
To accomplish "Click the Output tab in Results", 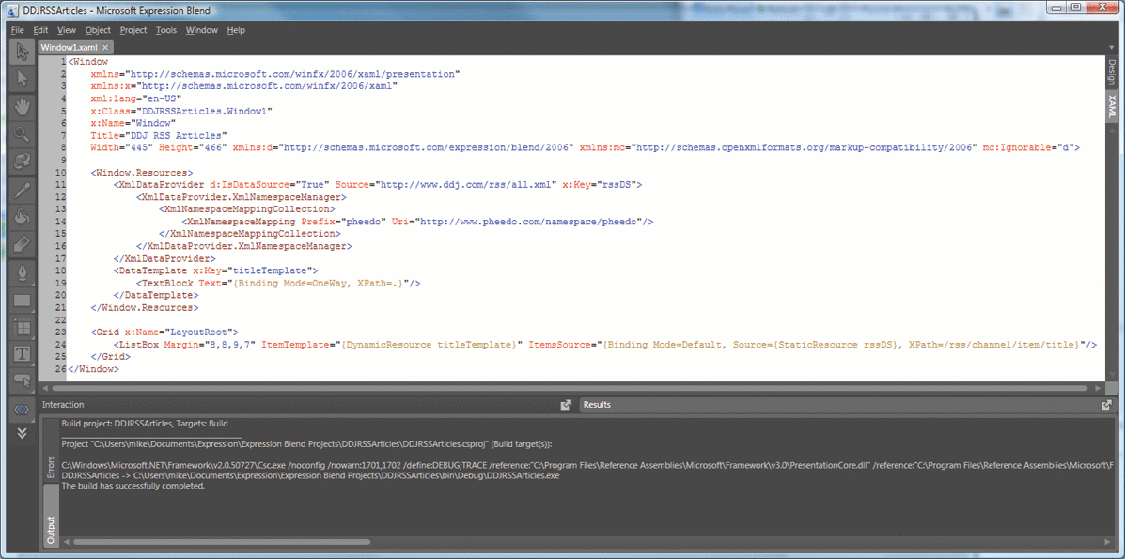I will (51, 528).
